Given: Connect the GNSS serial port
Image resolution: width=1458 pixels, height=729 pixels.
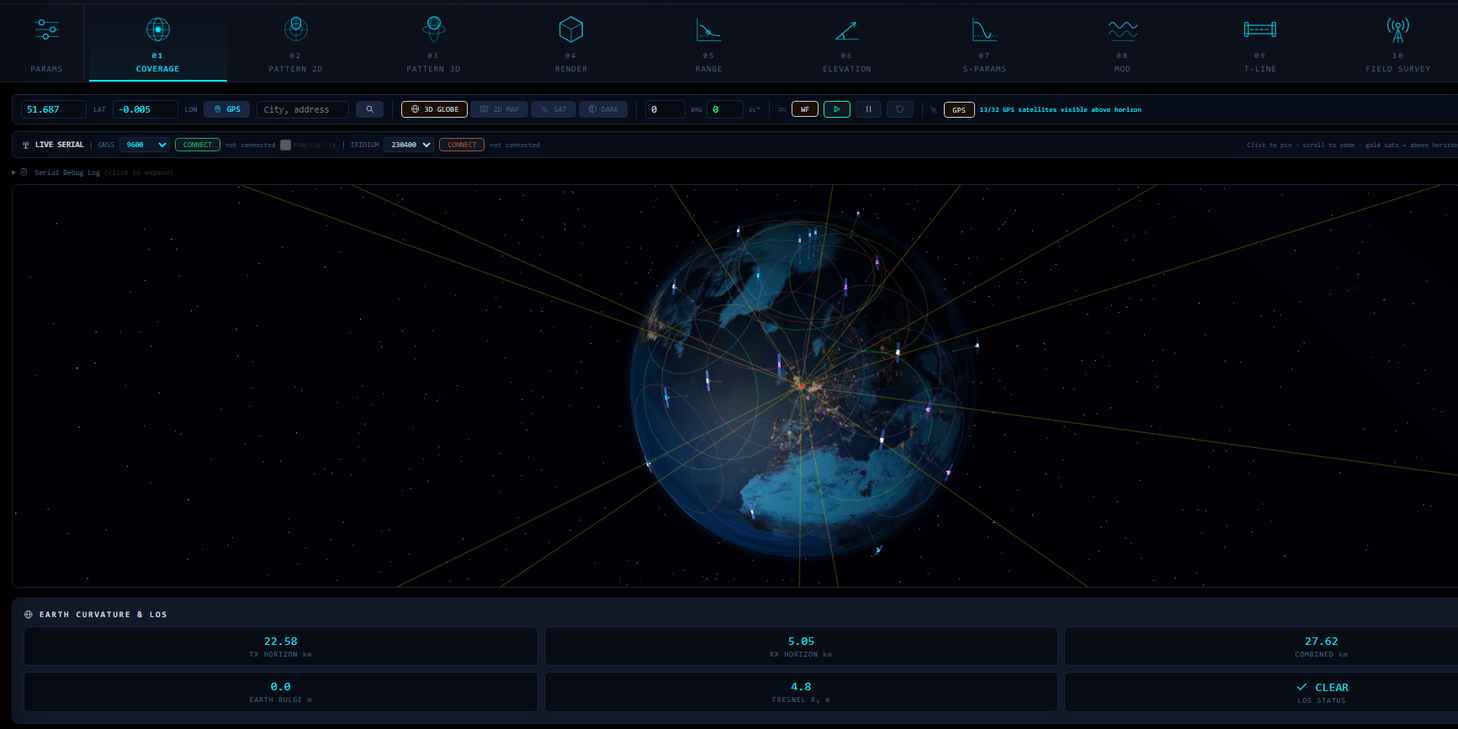Looking at the screenshot, I should [x=197, y=145].
